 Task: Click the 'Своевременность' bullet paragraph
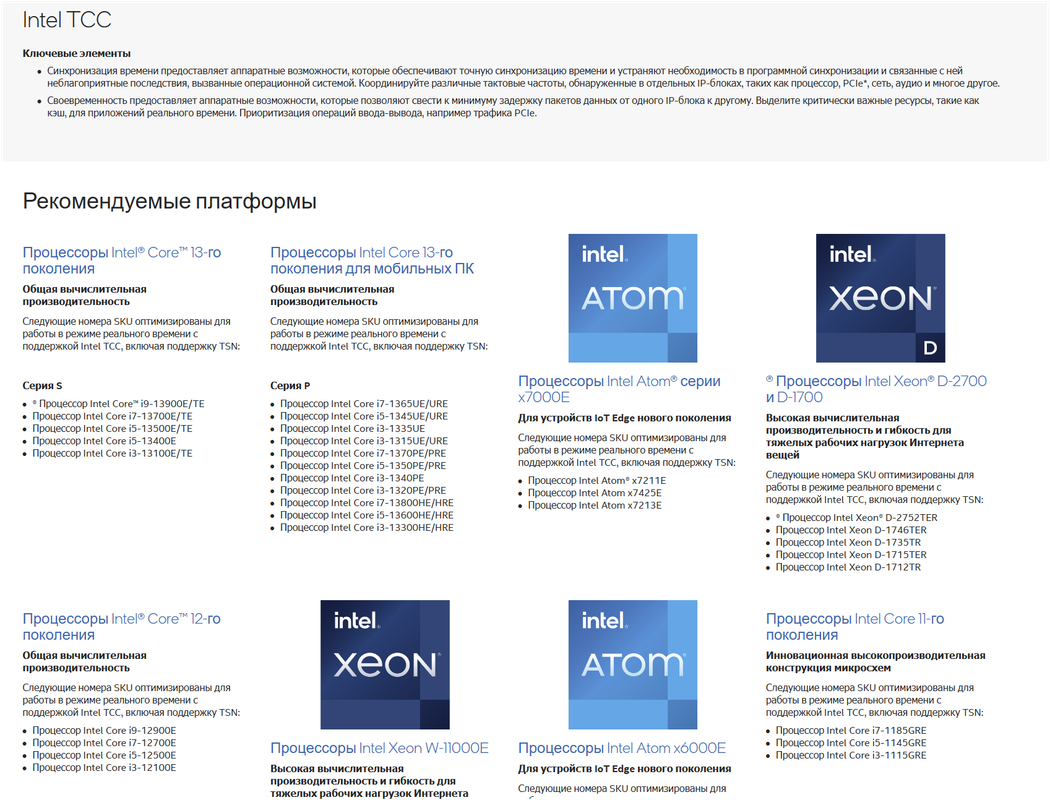[513, 106]
